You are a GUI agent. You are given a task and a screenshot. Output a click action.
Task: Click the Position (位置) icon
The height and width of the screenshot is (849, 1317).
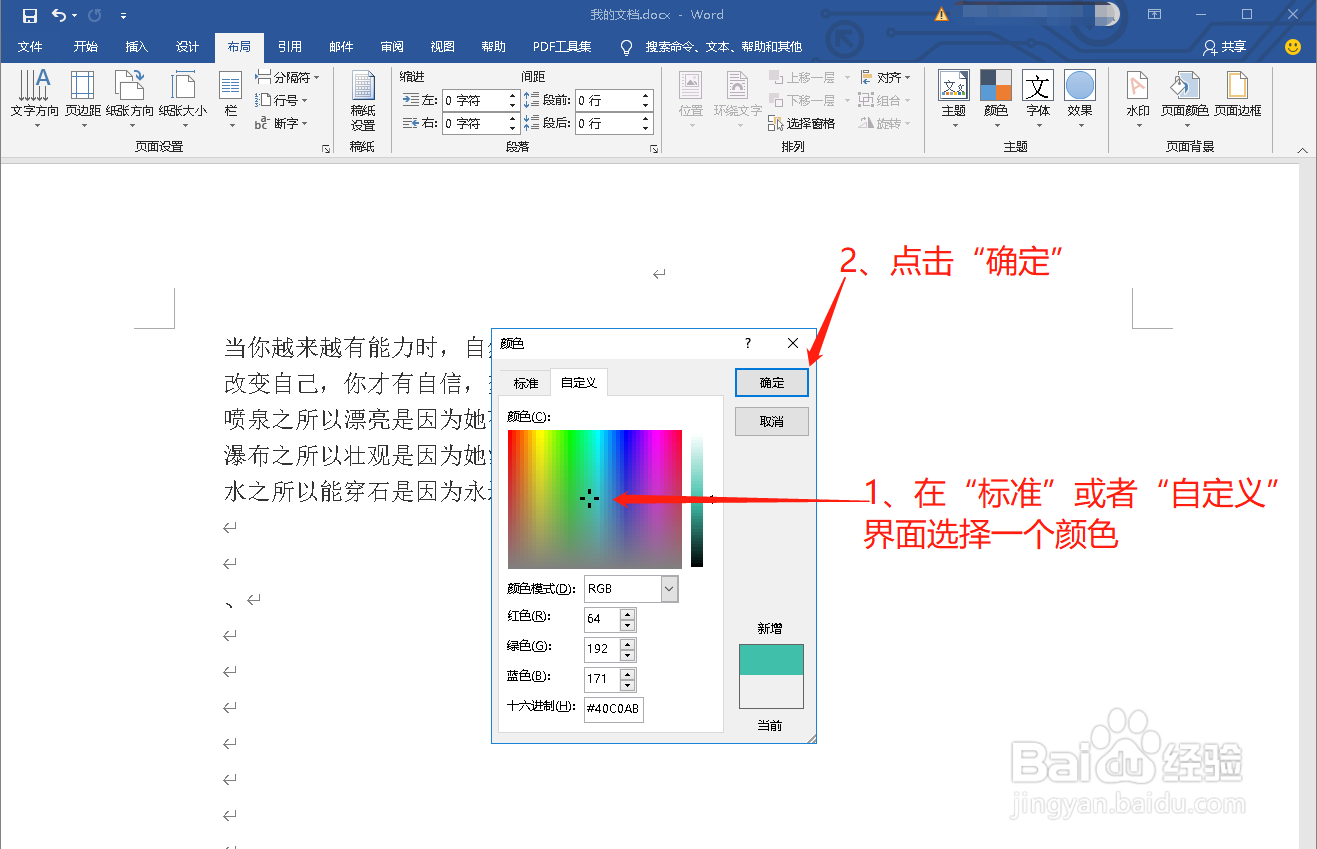click(691, 98)
